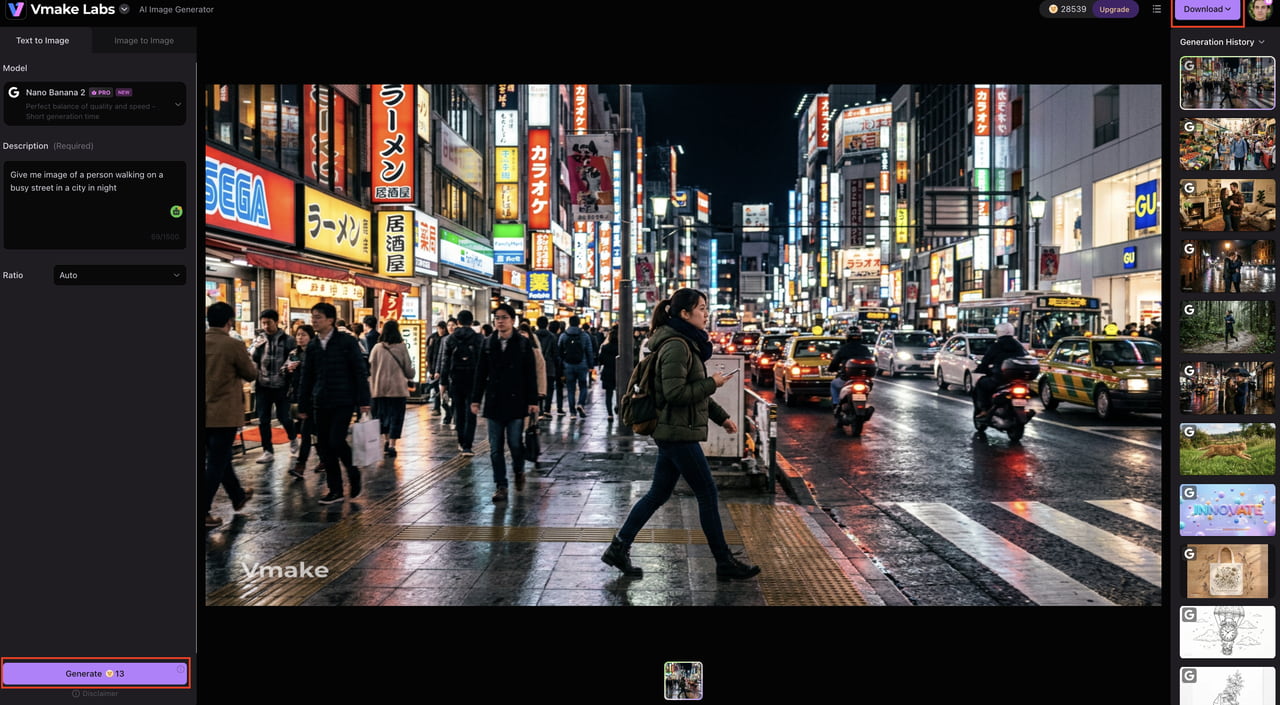This screenshot has height=705, width=1280.
Task: Click the Generation History label text
Action: coord(1216,42)
